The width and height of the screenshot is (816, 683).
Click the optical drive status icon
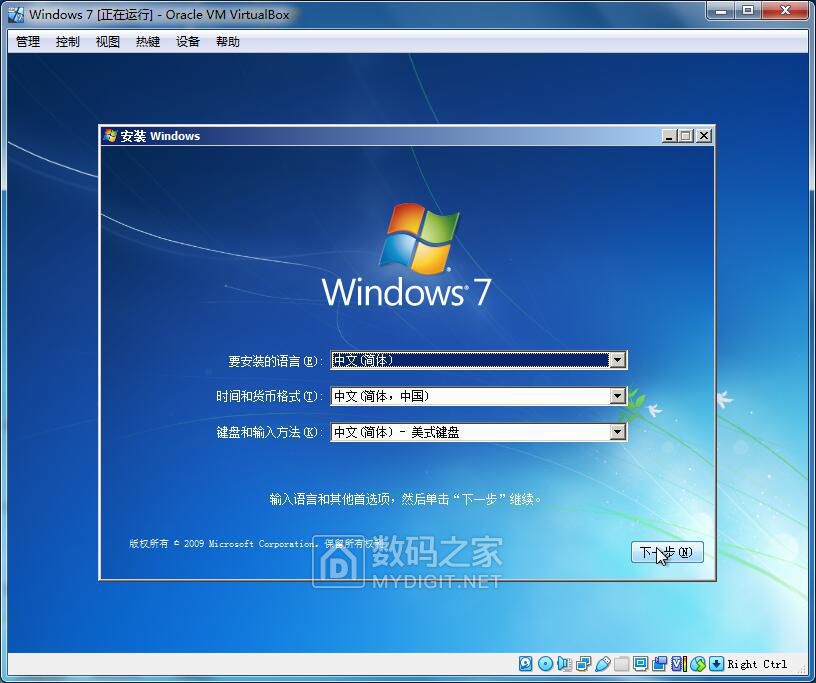545,664
